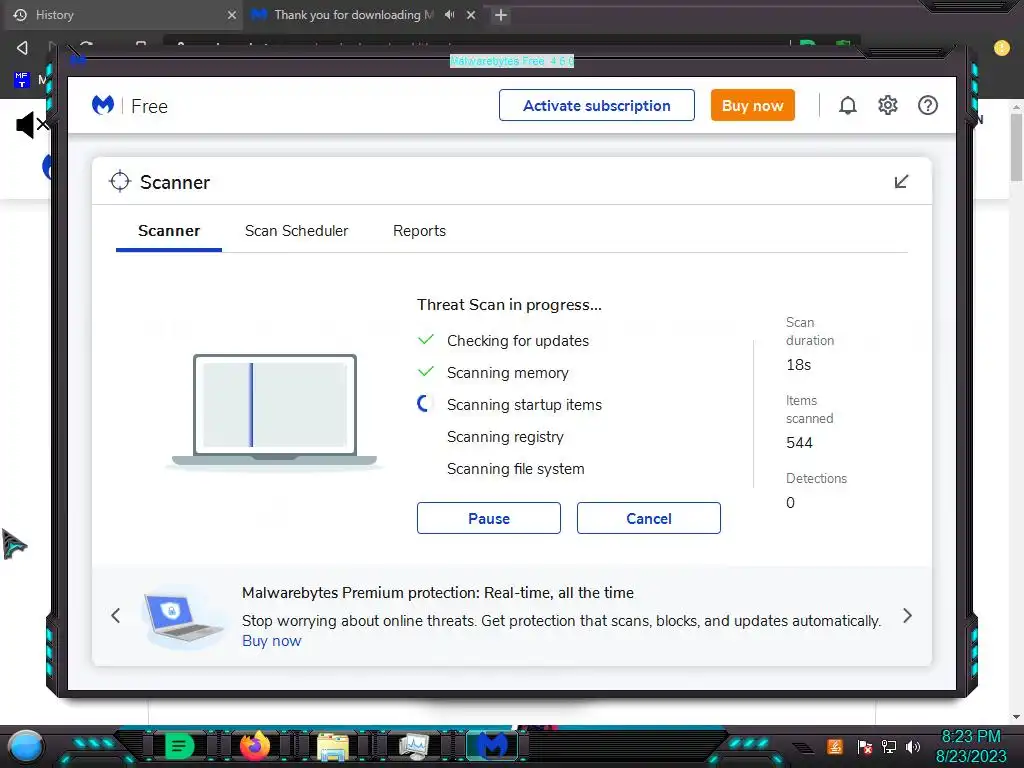The width and height of the screenshot is (1024, 768).
Task: Follow the Buy now link in promo banner
Action: pos(272,641)
